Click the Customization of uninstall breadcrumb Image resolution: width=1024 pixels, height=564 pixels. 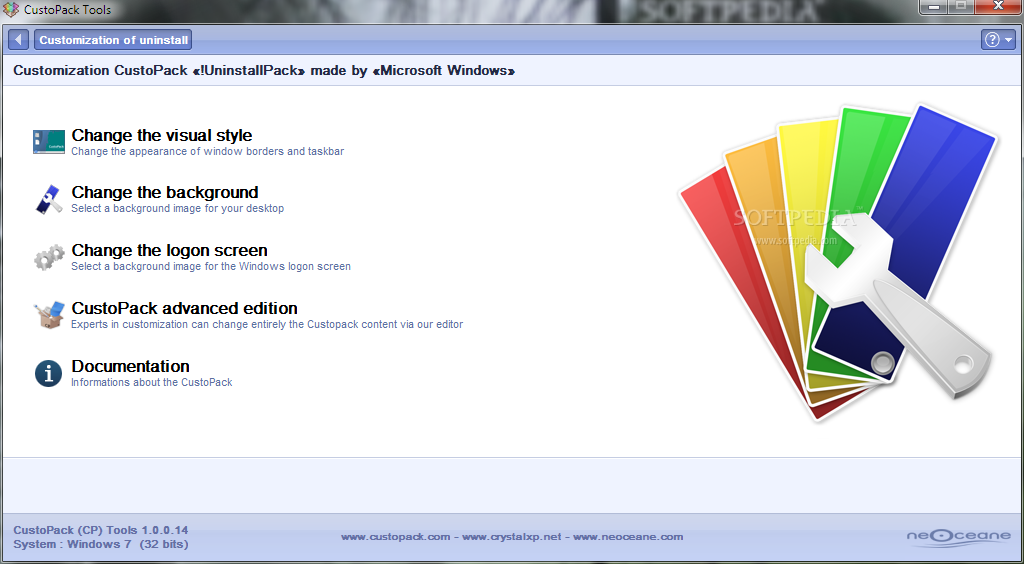pos(113,40)
